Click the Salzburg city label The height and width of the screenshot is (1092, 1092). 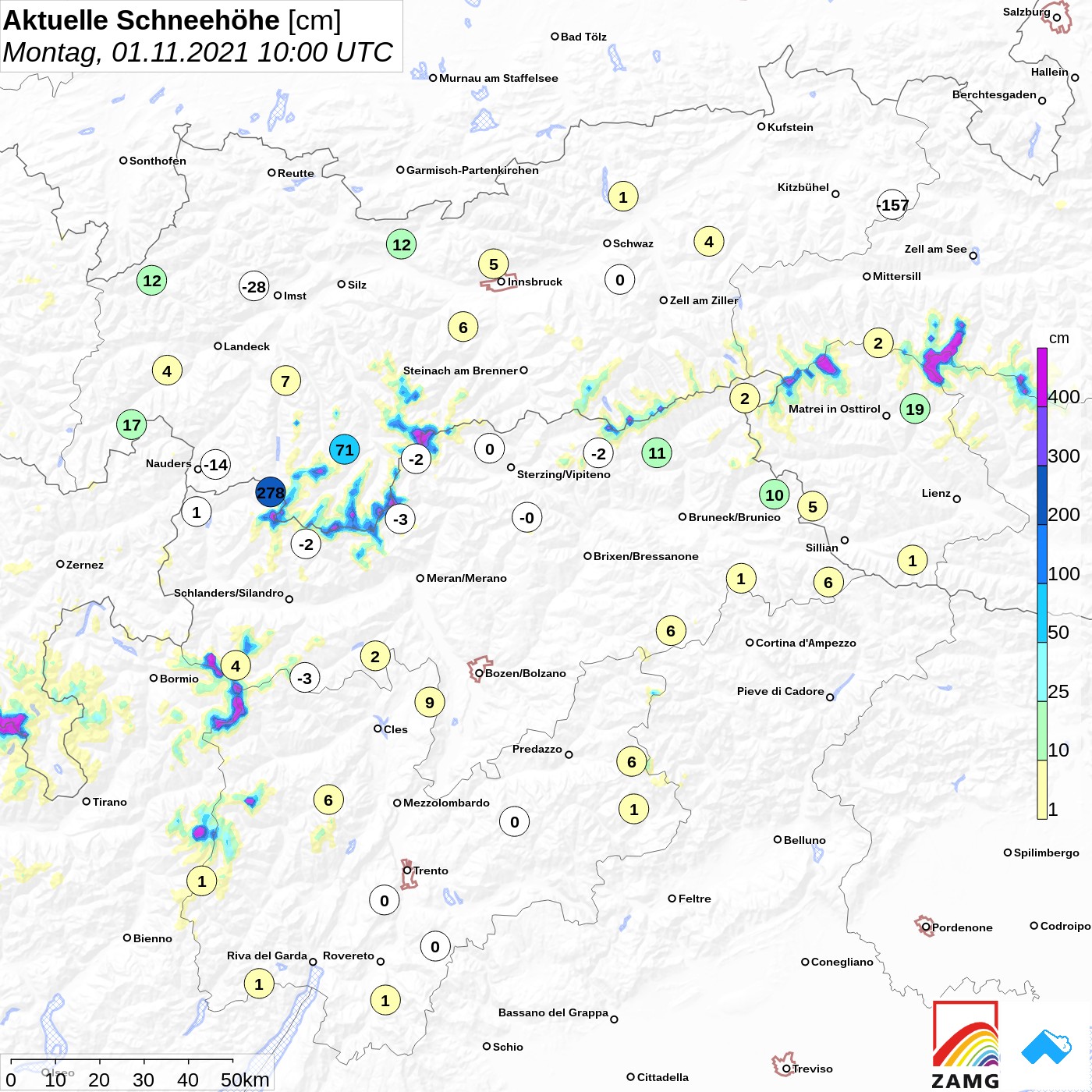(1026, 12)
